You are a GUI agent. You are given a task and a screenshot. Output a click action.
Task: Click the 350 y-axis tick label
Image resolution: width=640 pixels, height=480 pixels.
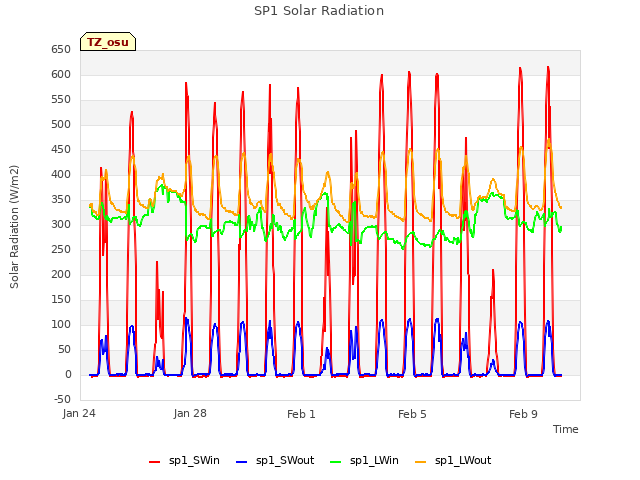[61, 200]
